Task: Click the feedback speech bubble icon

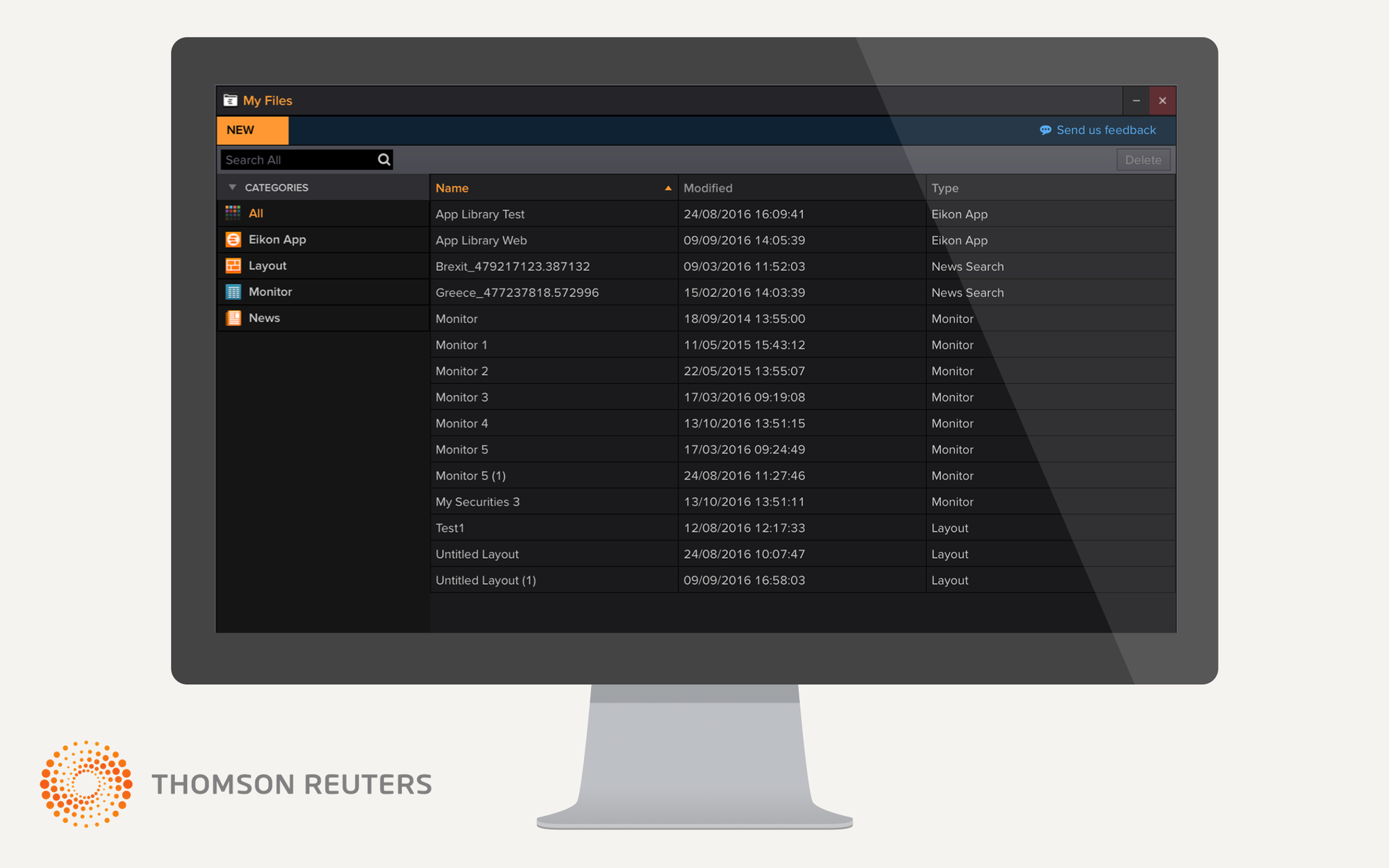Action: pyautogui.click(x=1046, y=130)
